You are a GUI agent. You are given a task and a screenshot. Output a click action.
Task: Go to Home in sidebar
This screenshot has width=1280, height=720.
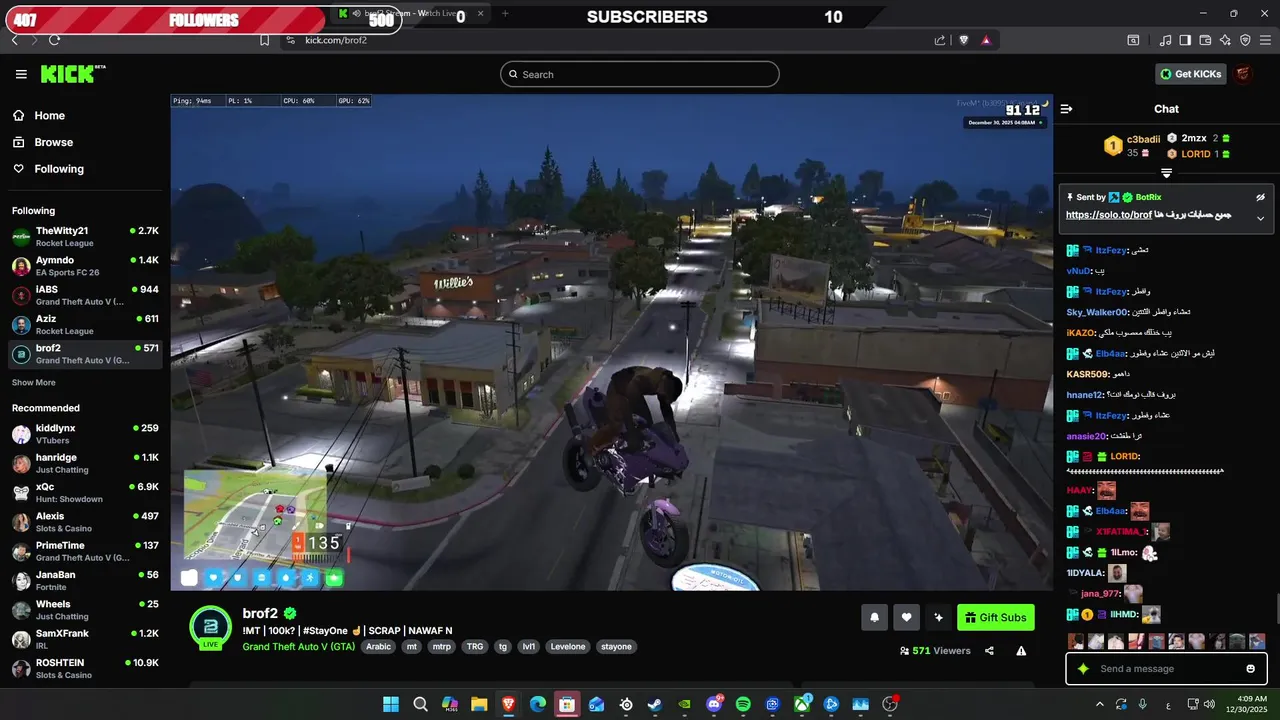click(x=49, y=116)
